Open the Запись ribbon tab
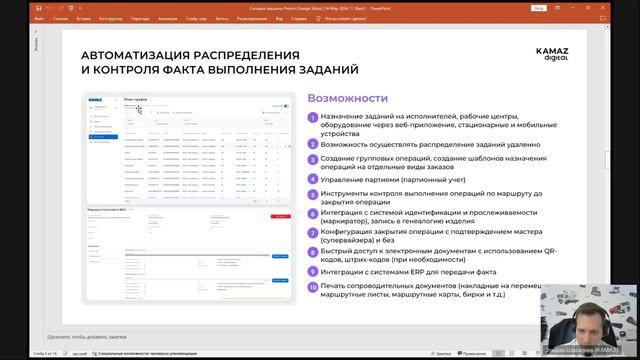 click(x=222, y=19)
